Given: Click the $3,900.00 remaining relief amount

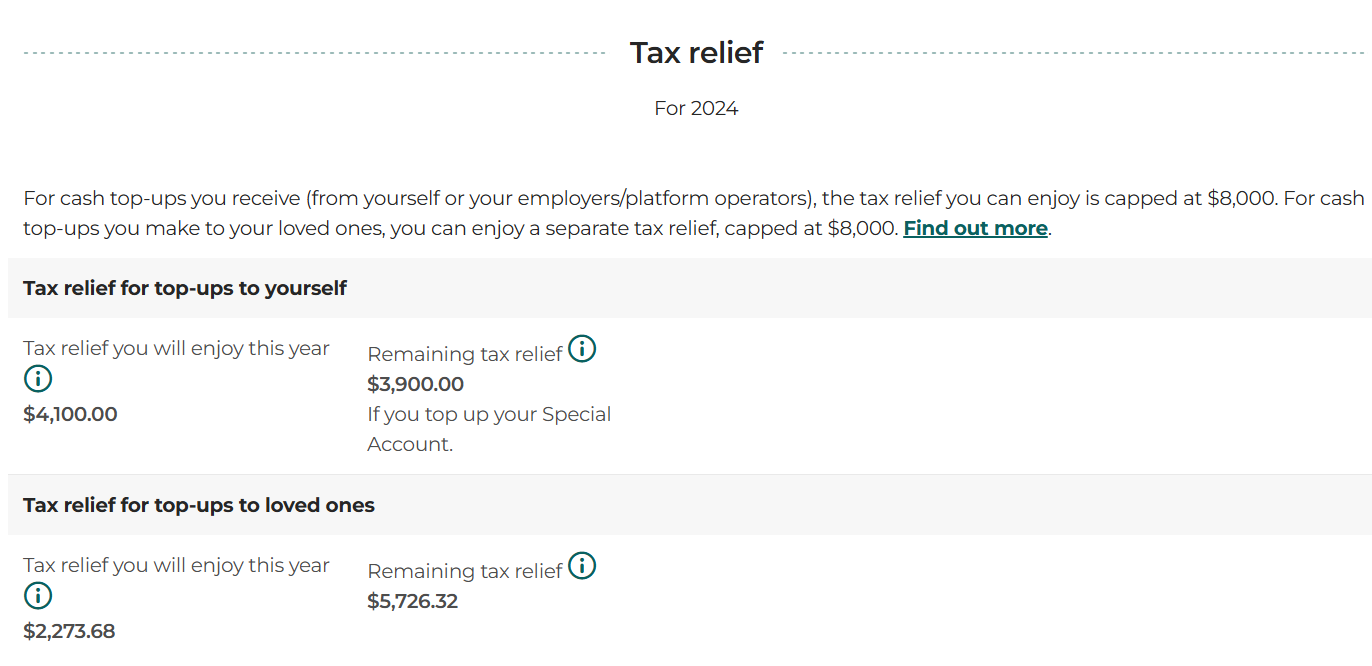Looking at the screenshot, I should (x=415, y=384).
